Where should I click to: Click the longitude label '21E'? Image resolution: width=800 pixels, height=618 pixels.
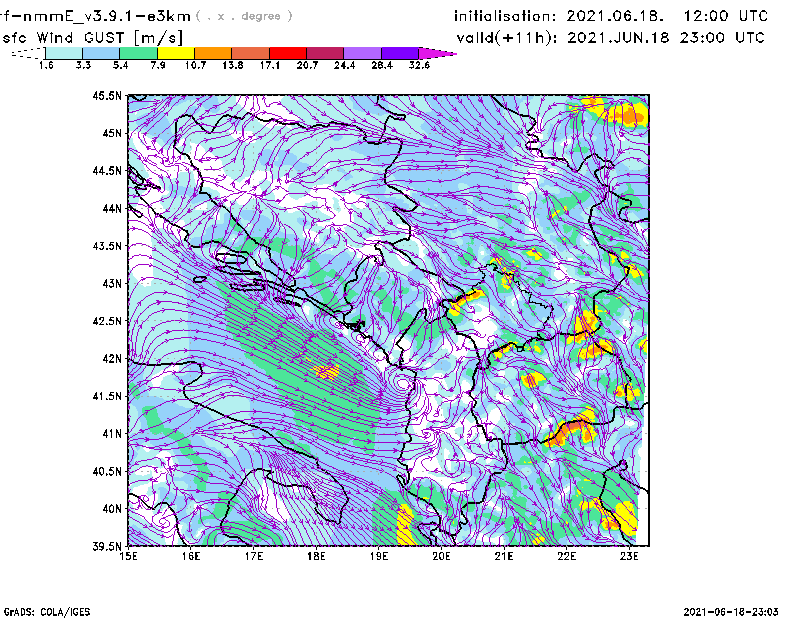point(504,556)
